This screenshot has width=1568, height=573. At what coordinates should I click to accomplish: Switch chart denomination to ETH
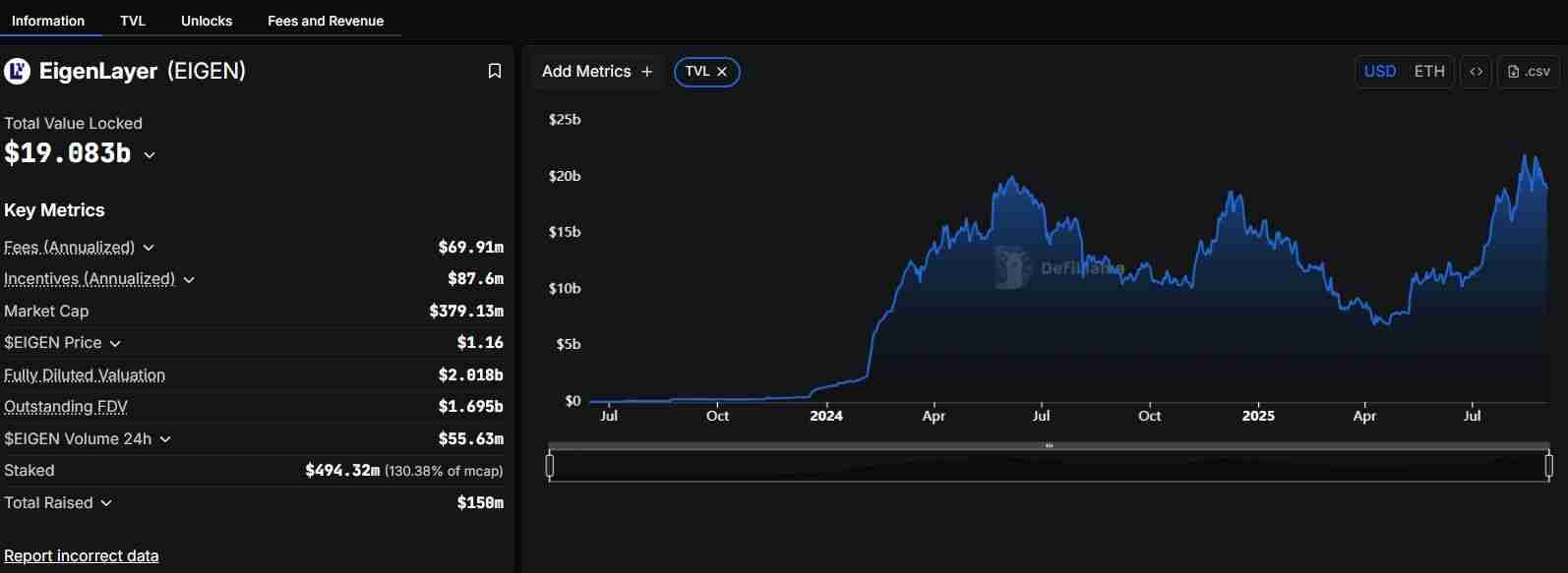pyautogui.click(x=1428, y=72)
